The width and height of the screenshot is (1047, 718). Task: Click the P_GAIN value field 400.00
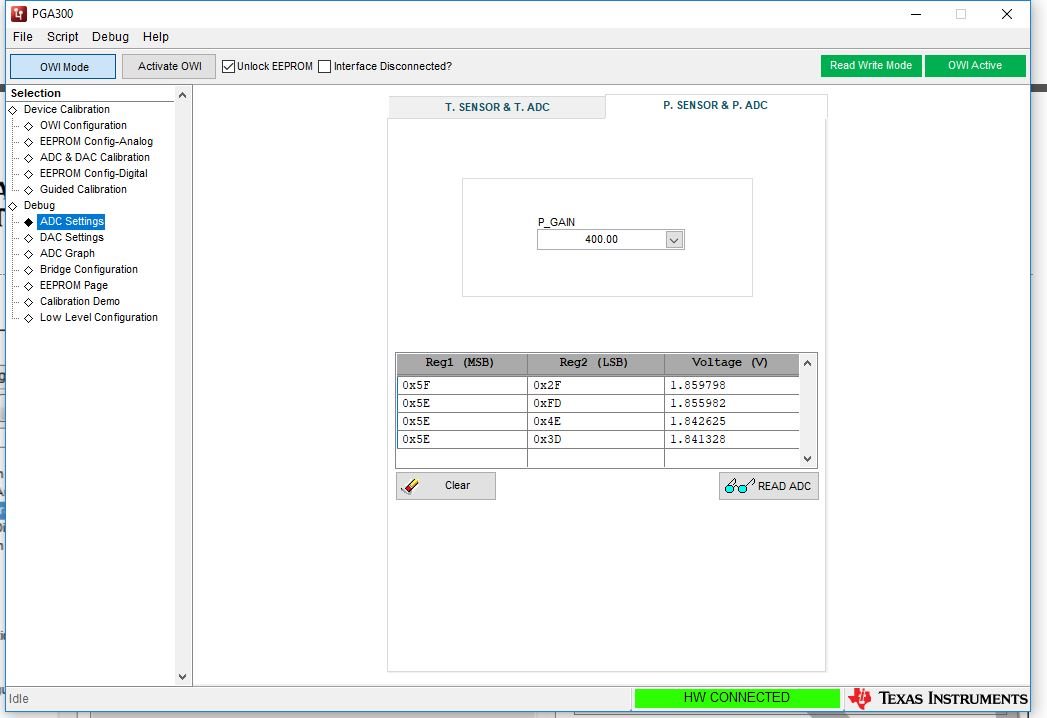(601, 240)
